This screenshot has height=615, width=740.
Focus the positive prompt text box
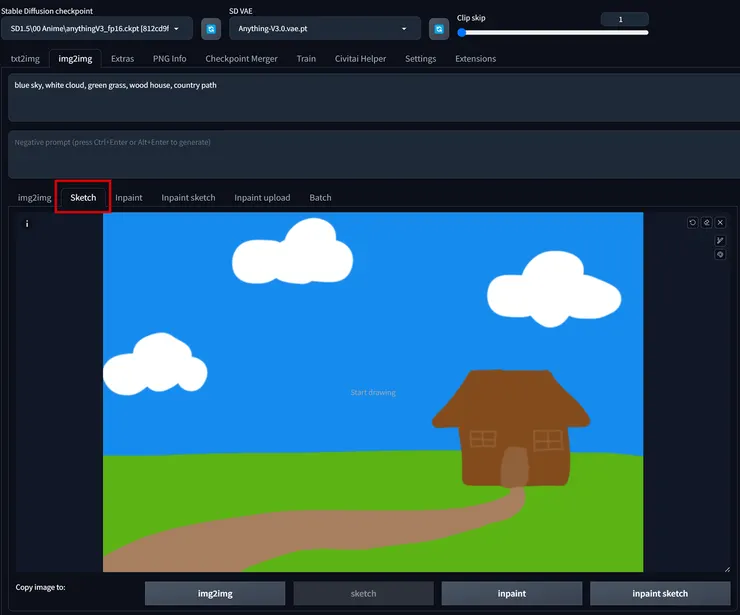(x=374, y=97)
